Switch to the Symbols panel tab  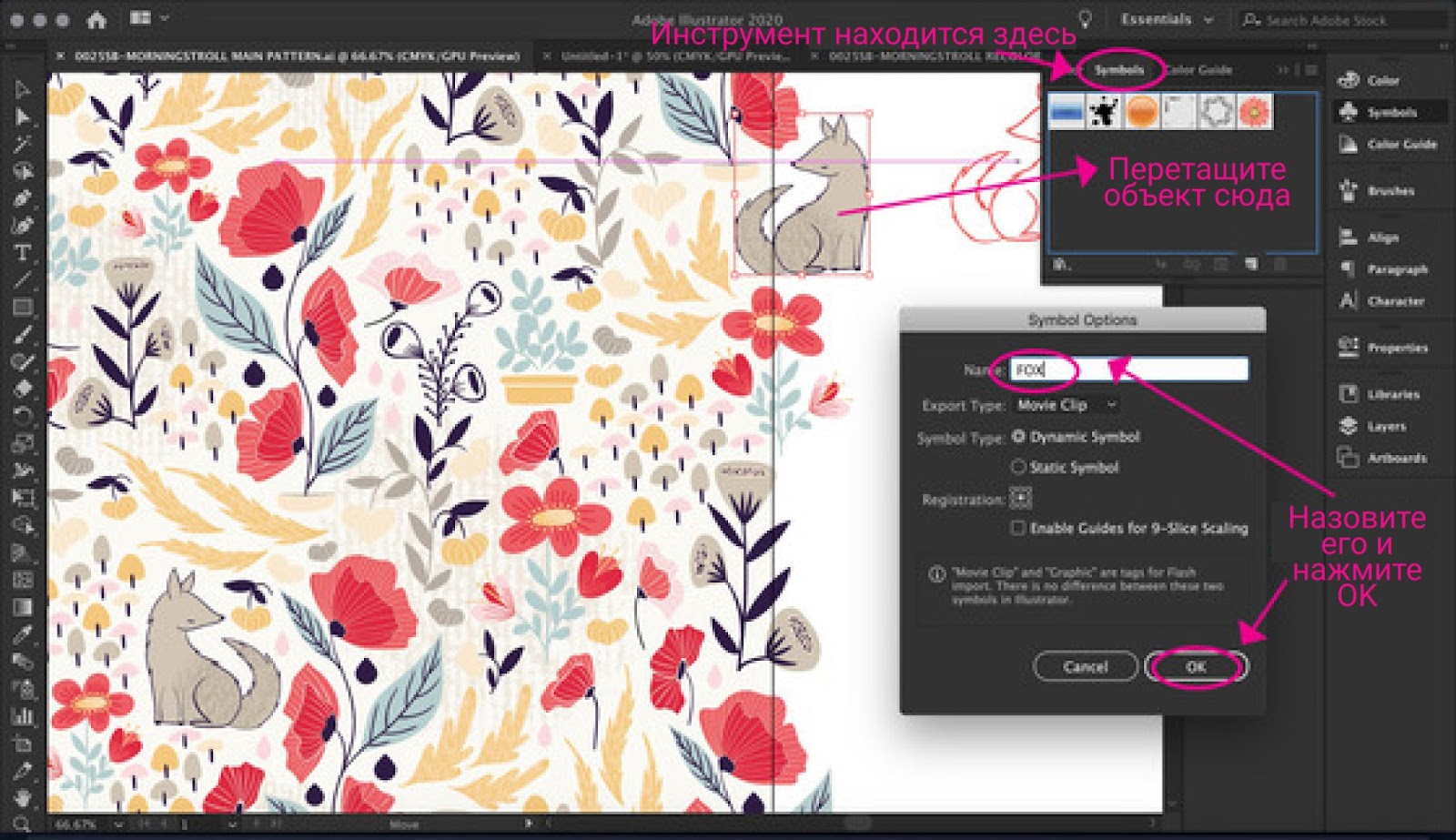coord(1118,70)
